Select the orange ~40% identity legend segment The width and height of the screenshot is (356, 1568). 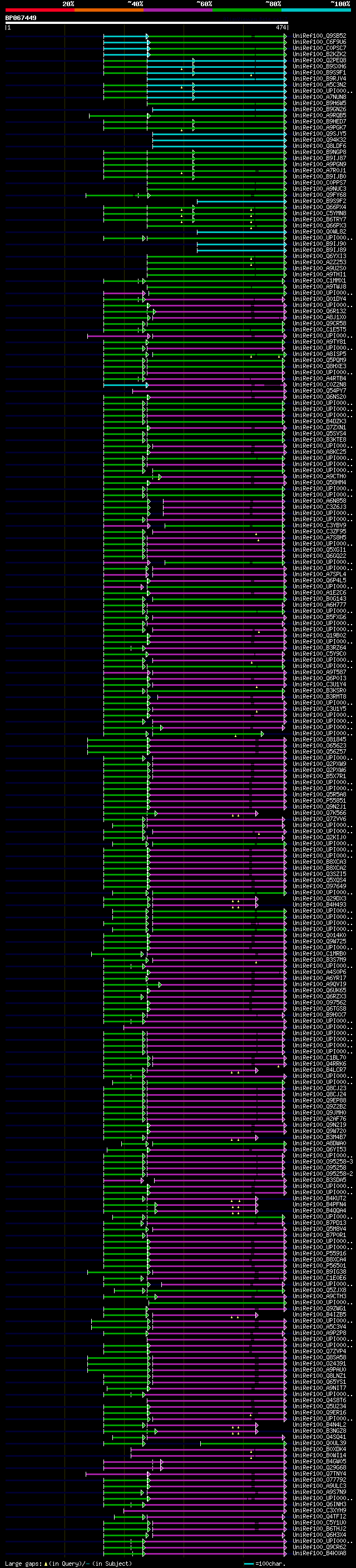point(109,10)
